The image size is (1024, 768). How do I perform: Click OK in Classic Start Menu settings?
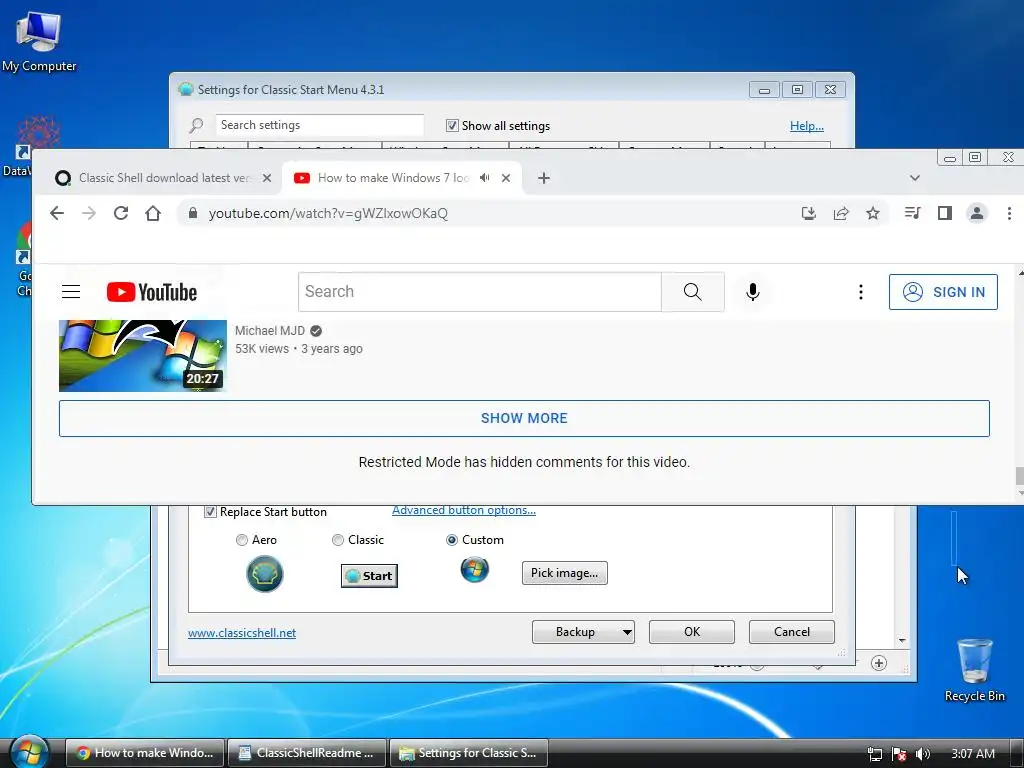click(x=692, y=632)
